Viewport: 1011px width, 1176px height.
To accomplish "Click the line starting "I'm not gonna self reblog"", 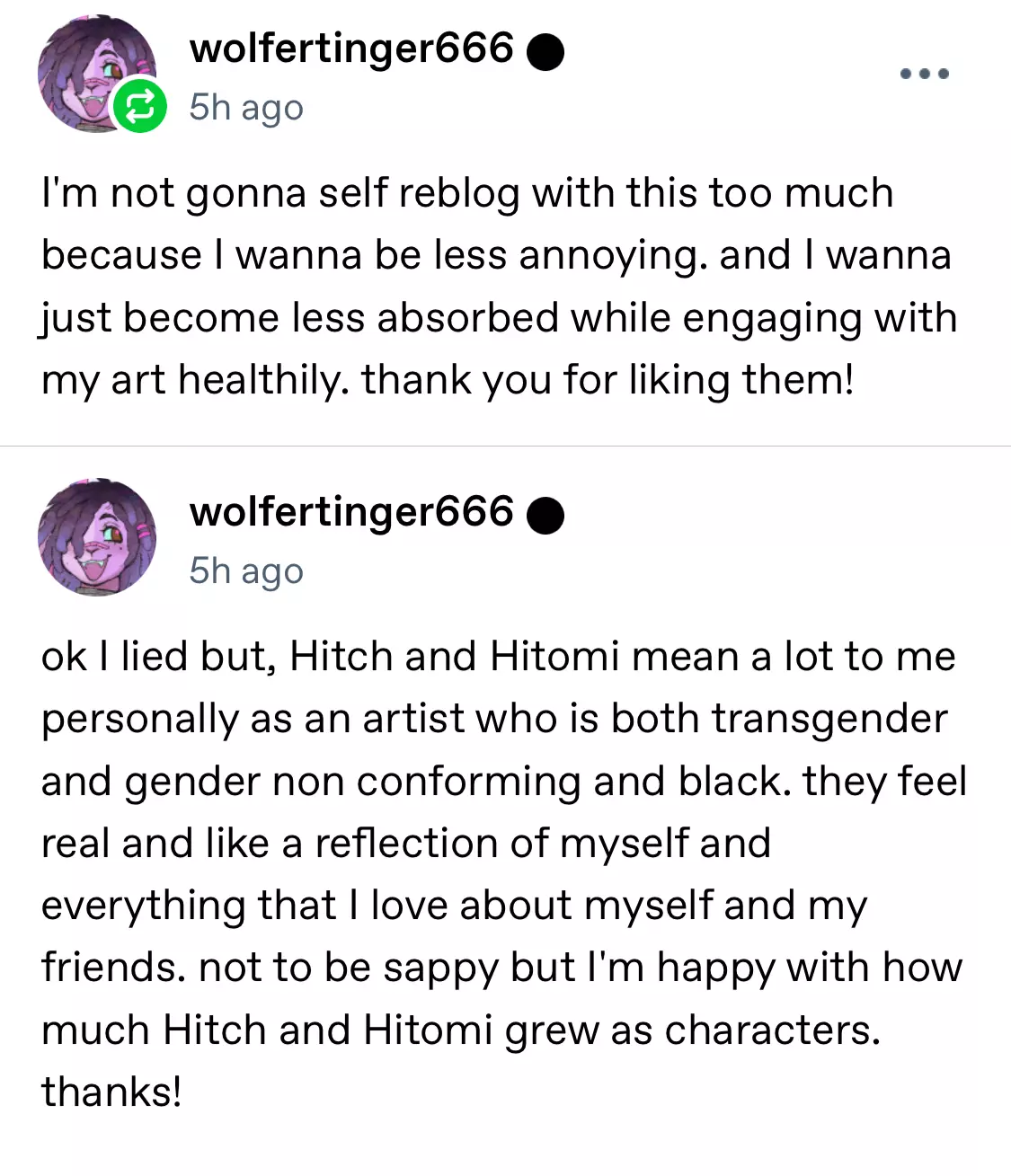I will tap(467, 193).
